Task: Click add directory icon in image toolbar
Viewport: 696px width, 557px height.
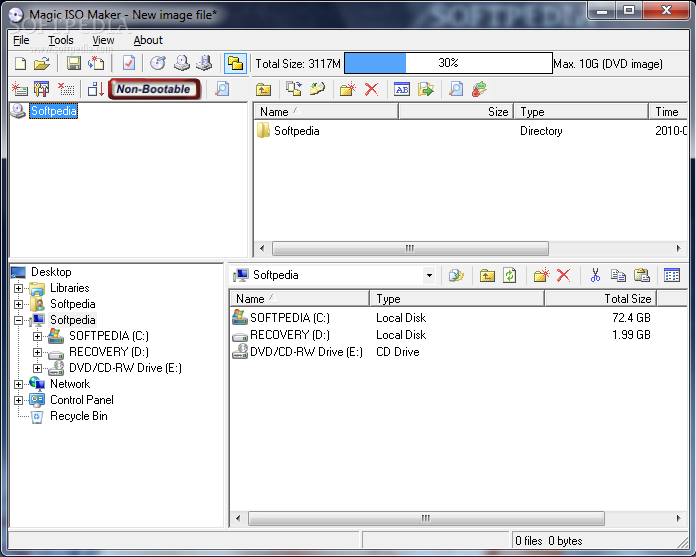Action: pyautogui.click(x=317, y=89)
